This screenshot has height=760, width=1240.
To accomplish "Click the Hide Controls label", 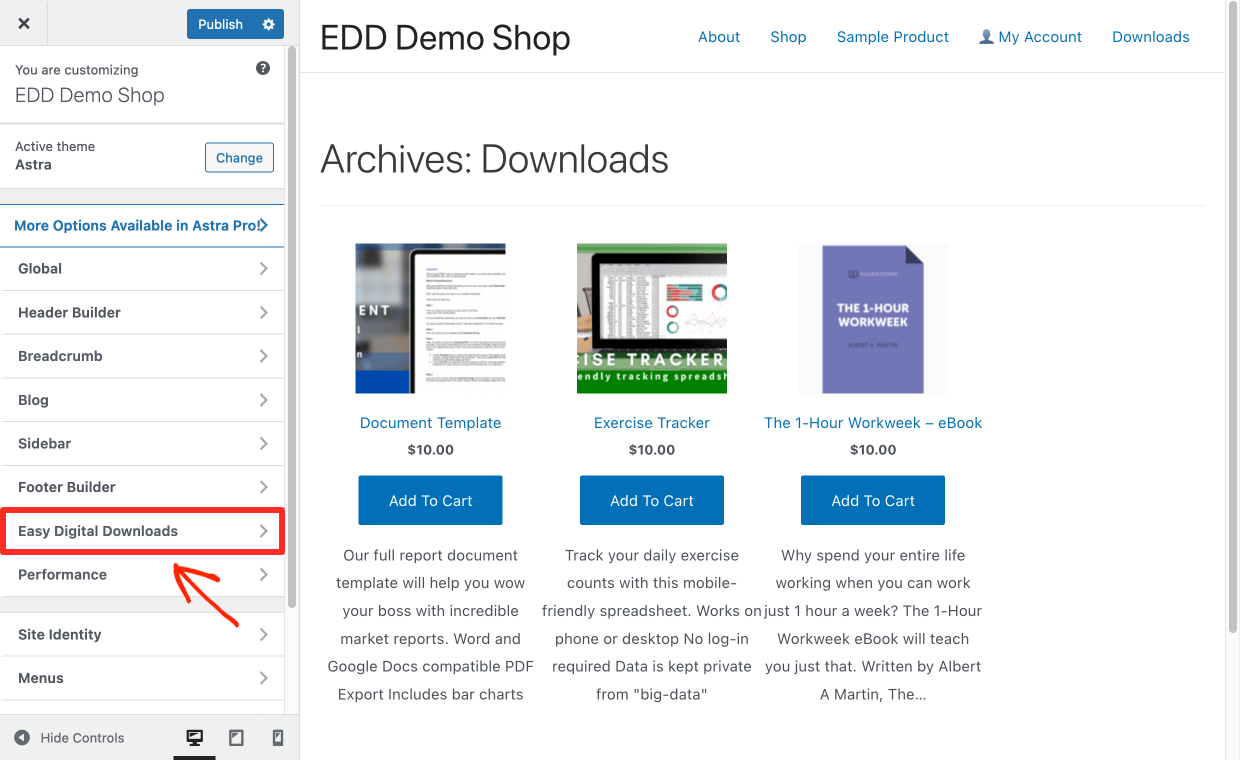I will tap(83, 738).
